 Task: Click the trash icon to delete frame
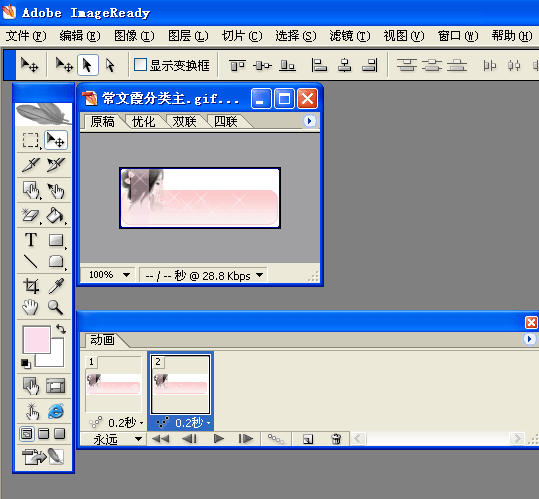tap(336, 439)
